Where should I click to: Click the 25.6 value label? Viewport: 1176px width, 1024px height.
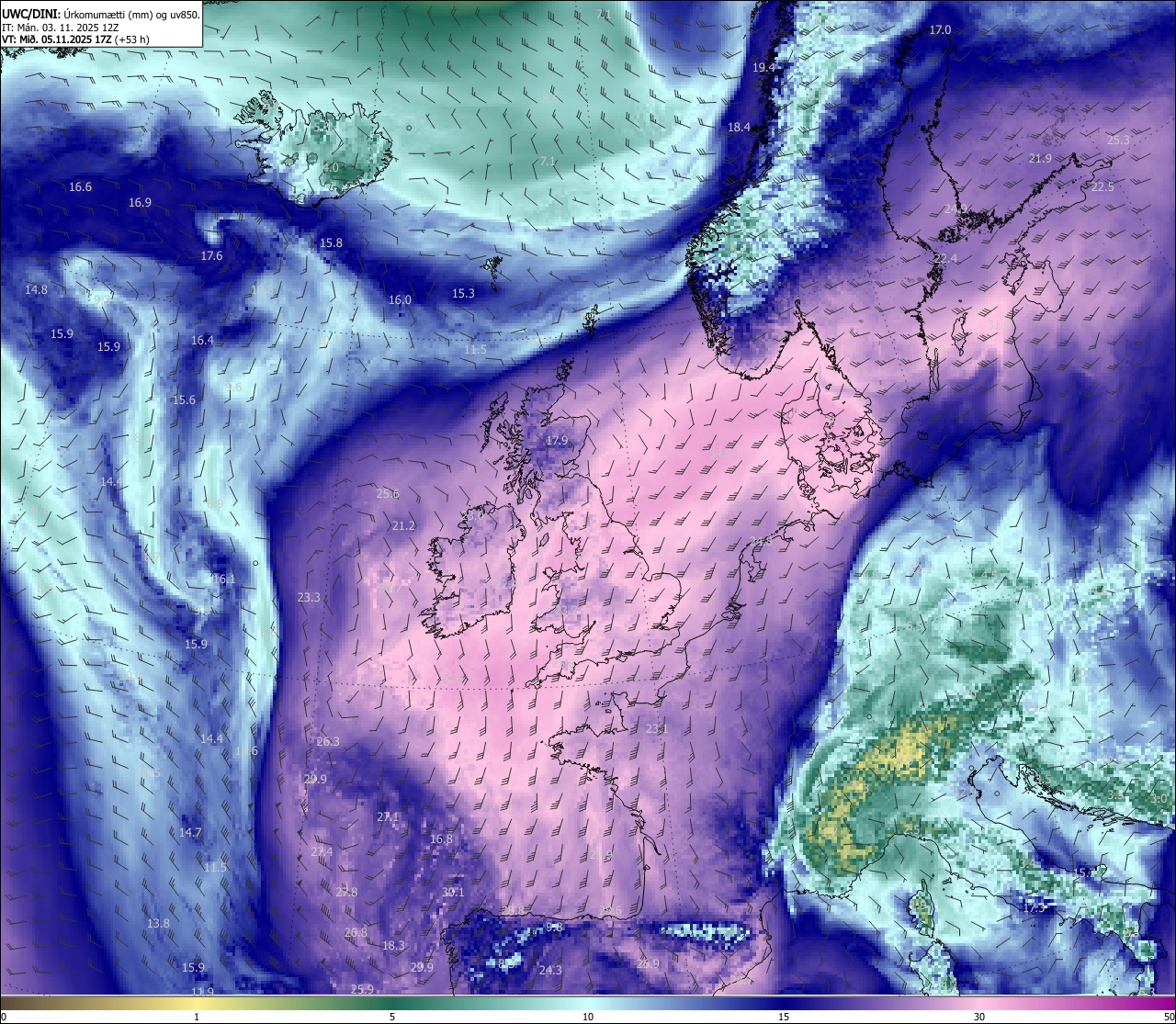pos(388,494)
